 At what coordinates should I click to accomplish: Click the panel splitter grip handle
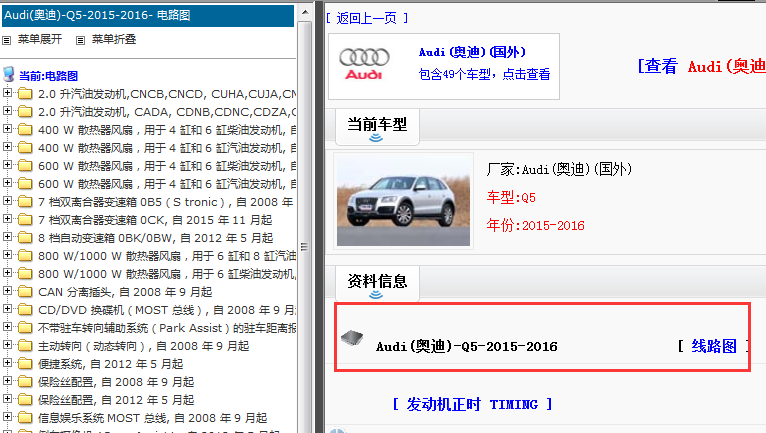click(304, 247)
